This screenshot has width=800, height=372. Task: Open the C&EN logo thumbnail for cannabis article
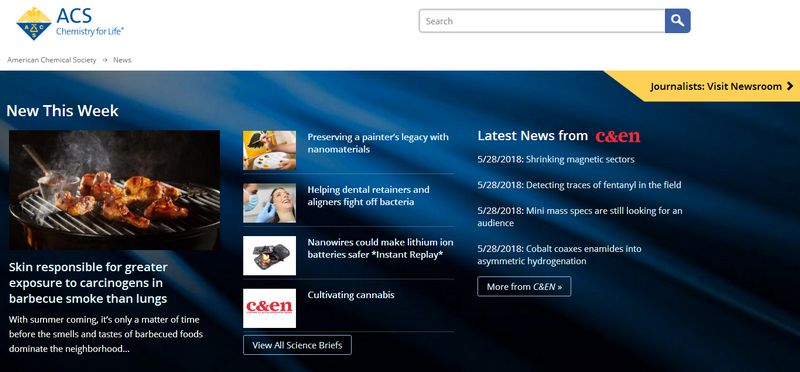(x=269, y=308)
